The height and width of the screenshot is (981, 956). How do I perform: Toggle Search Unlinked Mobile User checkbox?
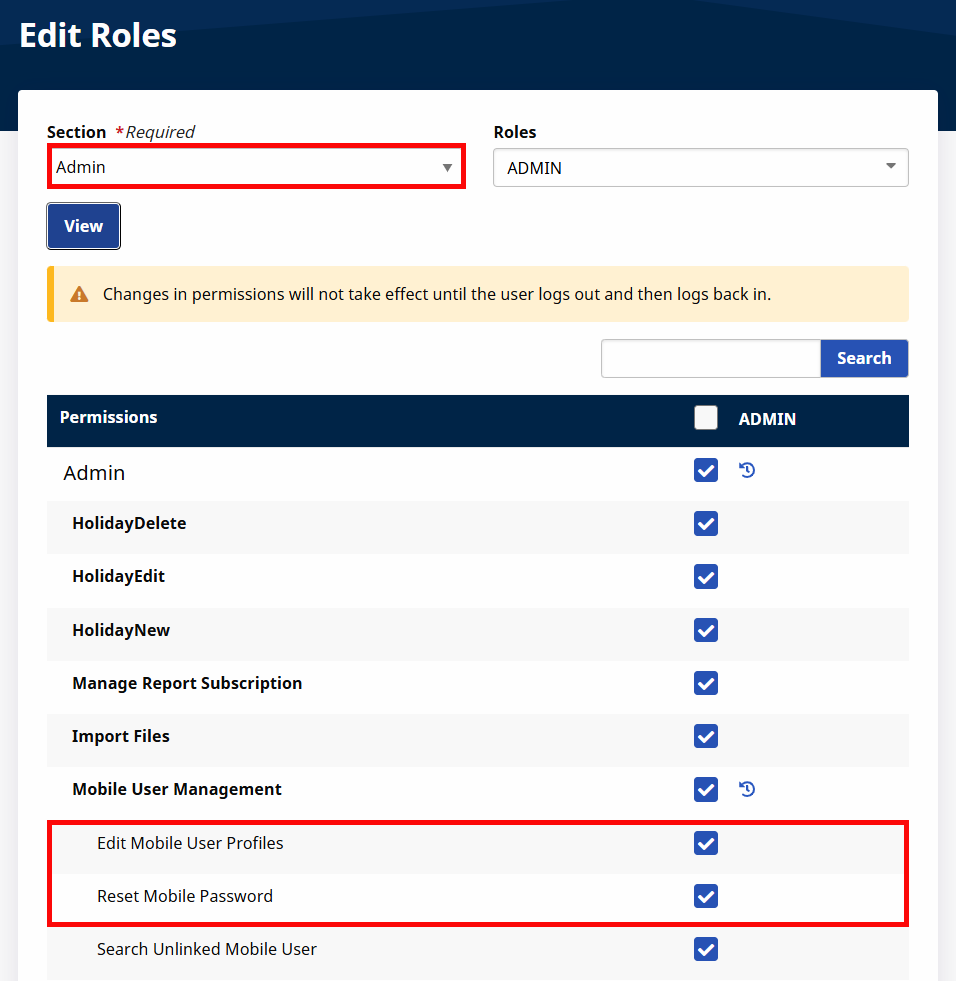[706, 949]
